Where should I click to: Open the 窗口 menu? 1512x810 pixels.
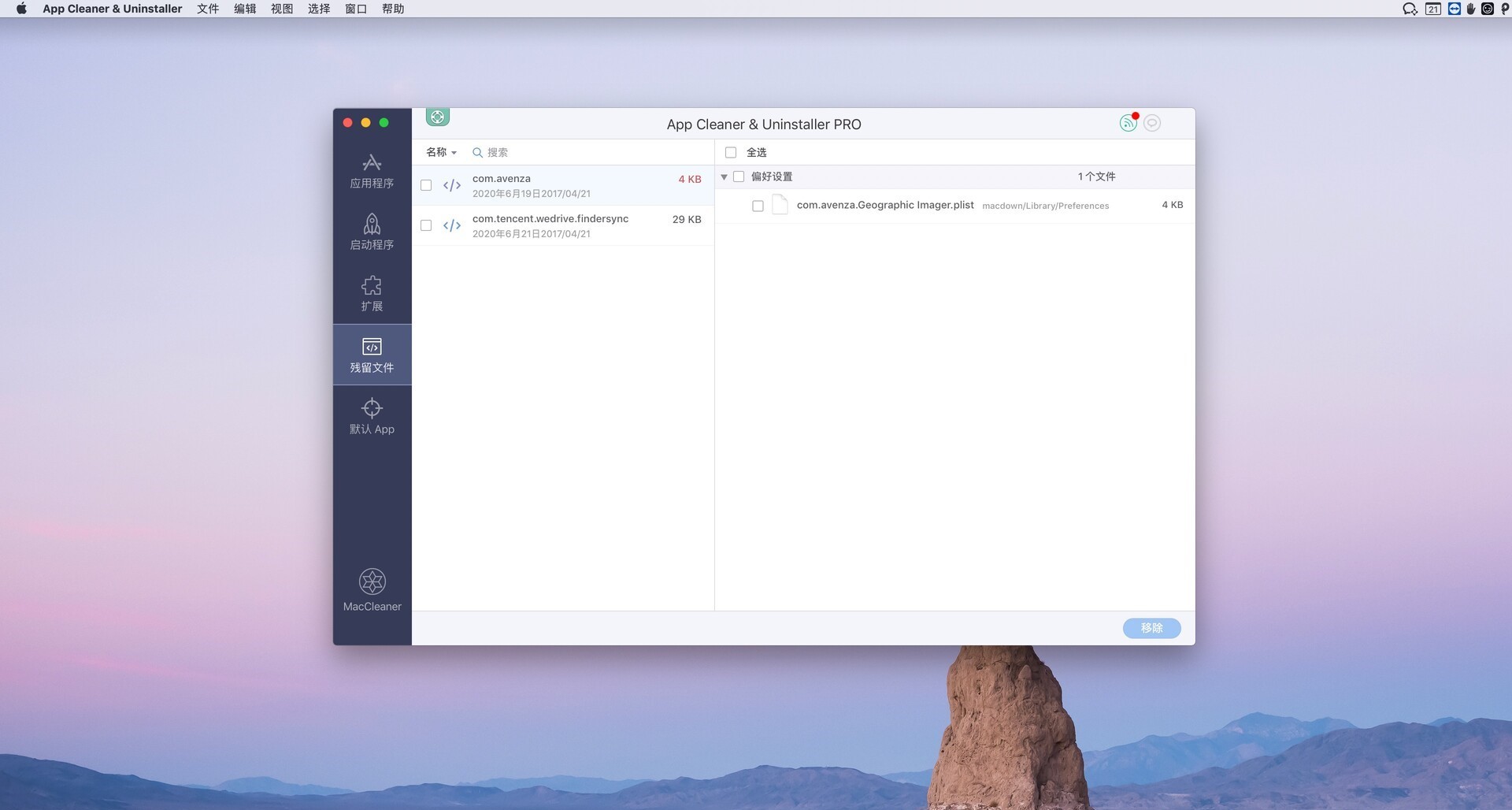pyautogui.click(x=356, y=9)
